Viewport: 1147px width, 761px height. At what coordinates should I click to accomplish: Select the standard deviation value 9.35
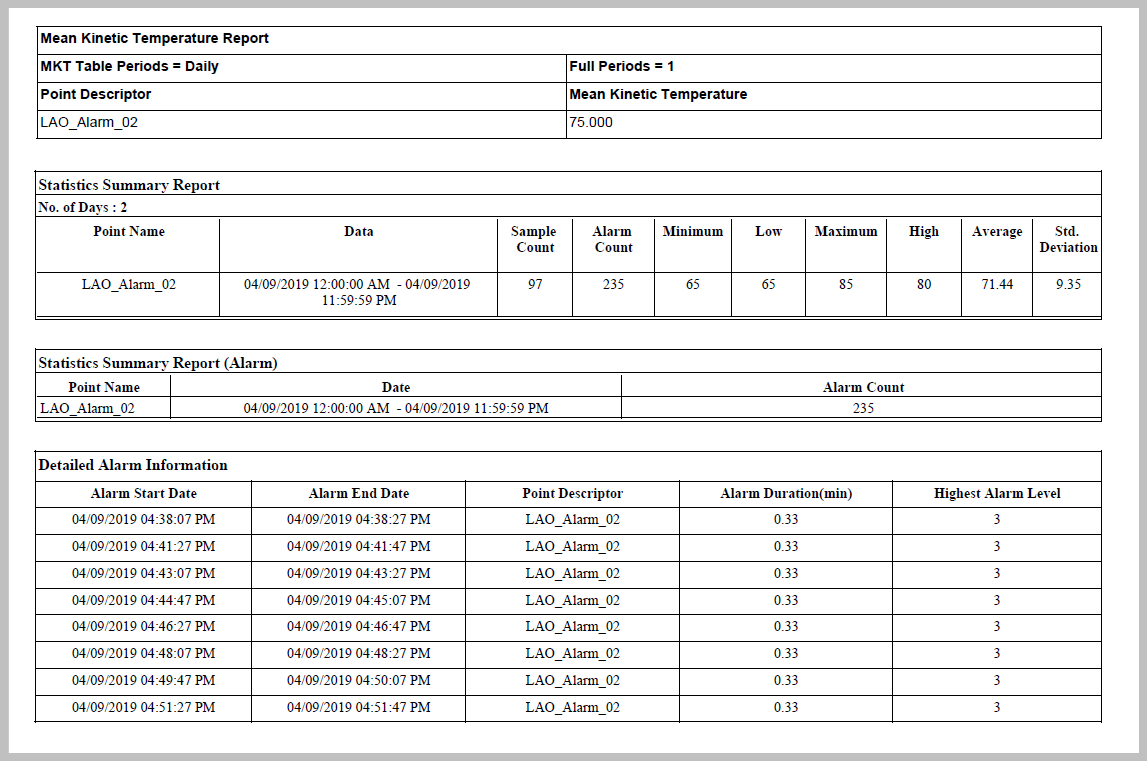coord(1067,285)
